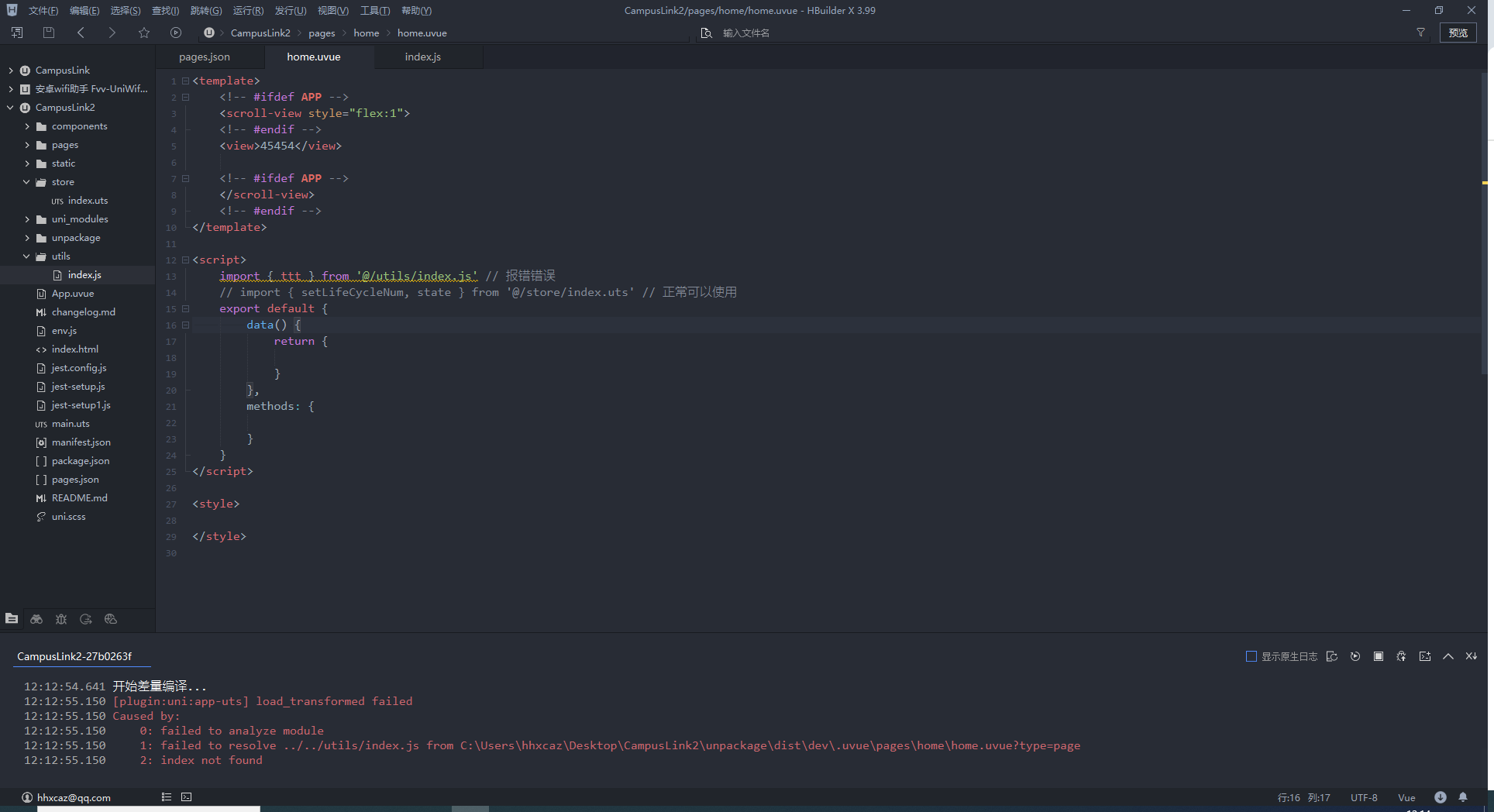The image size is (1494, 812).
Task: Expand the components folder
Action: click(x=27, y=126)
